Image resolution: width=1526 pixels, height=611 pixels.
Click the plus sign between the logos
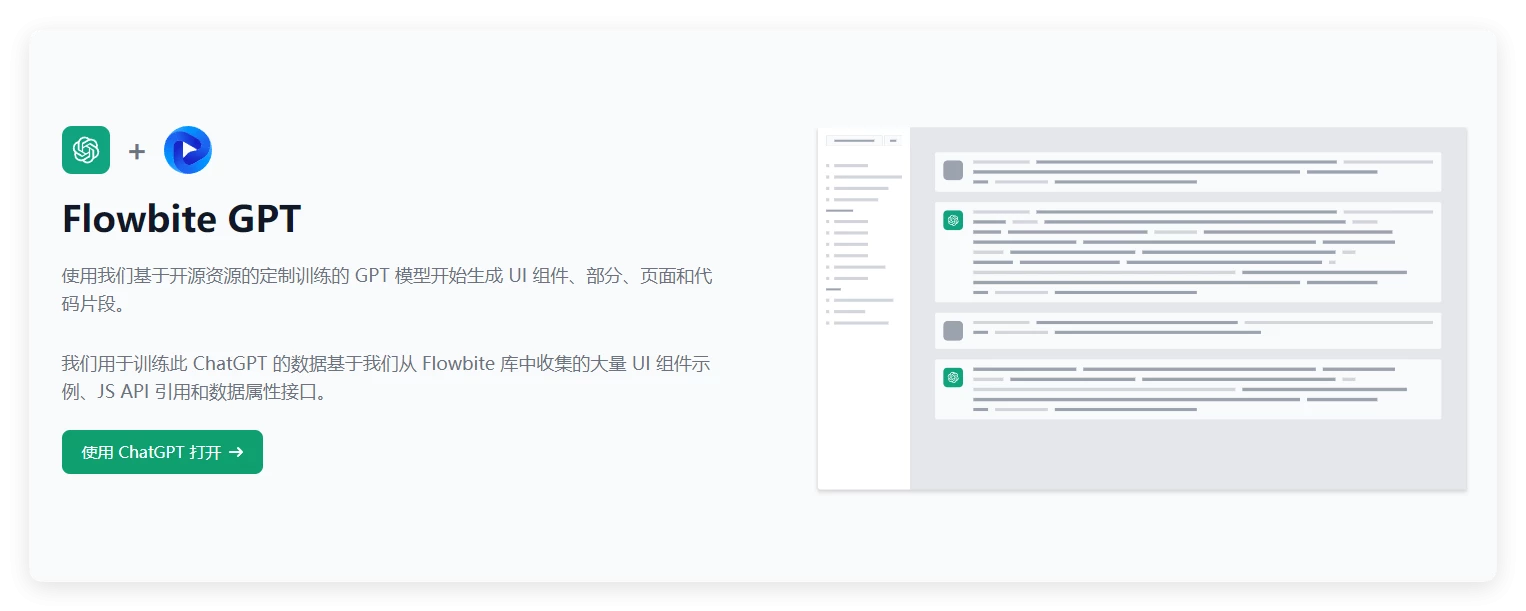[x=137, y=151]
